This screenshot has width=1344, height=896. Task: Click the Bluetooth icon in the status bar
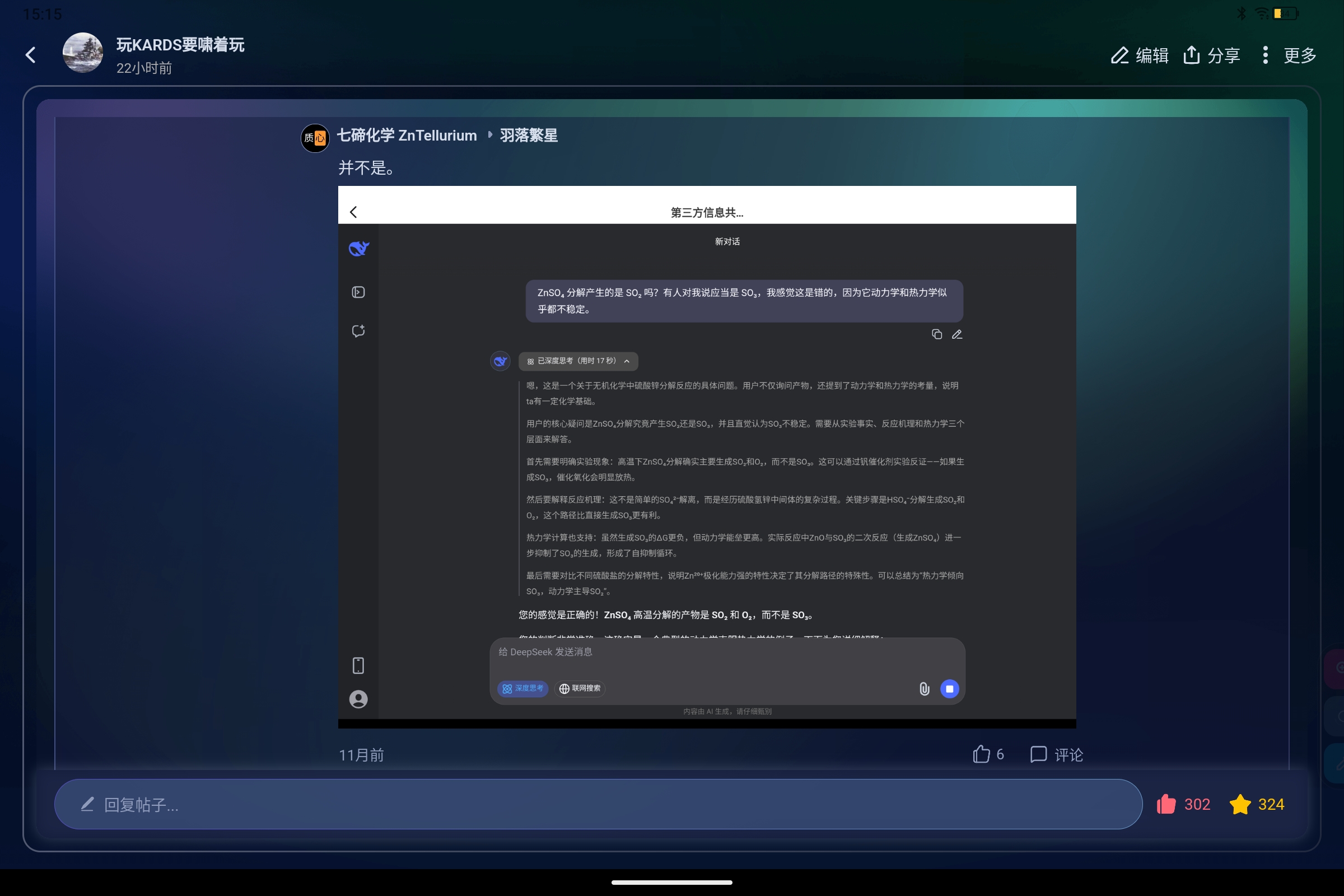pyautogui.click(x=1241, y=13)
